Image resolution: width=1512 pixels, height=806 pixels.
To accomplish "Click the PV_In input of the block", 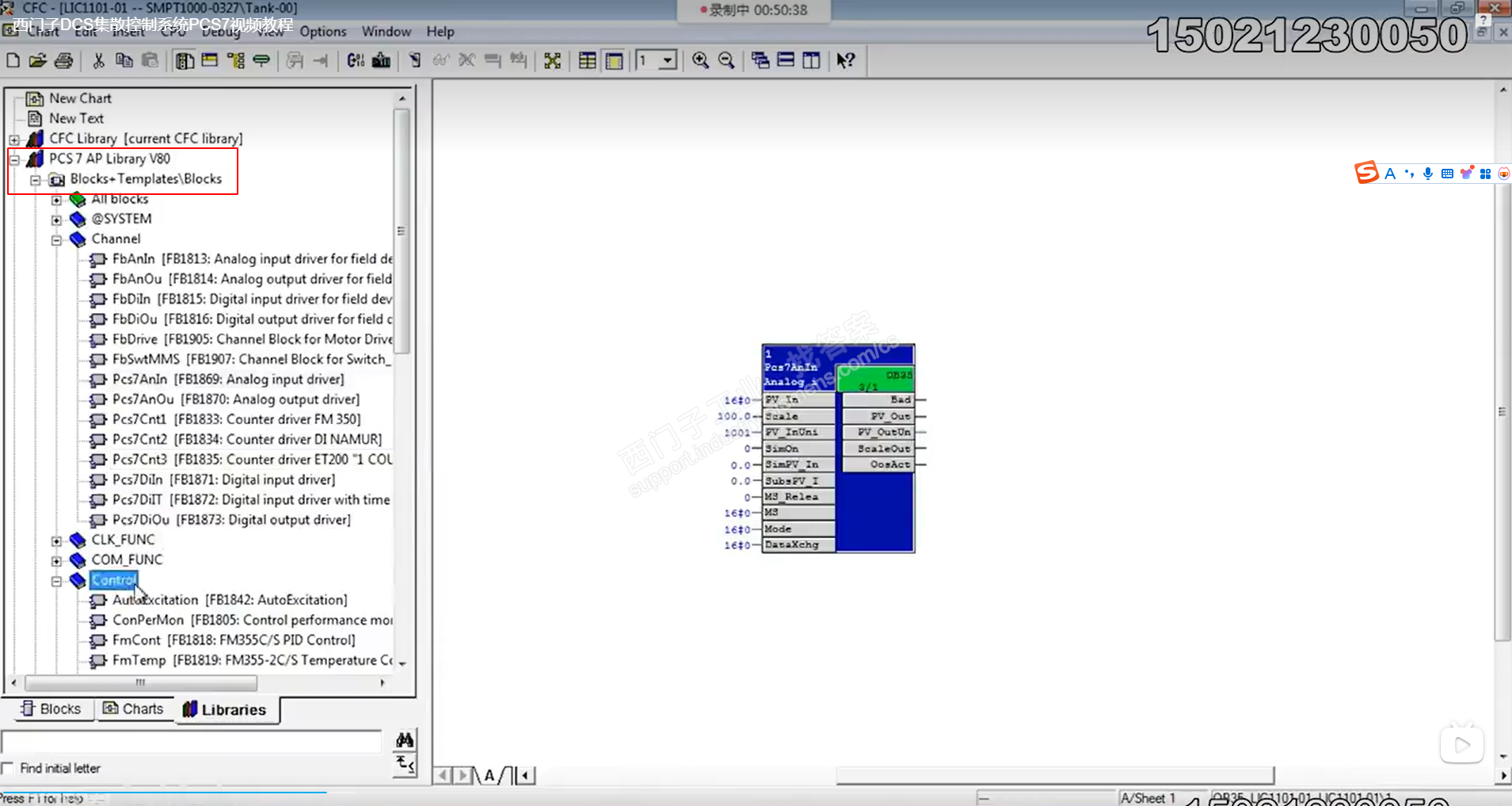I will point(798,399).
